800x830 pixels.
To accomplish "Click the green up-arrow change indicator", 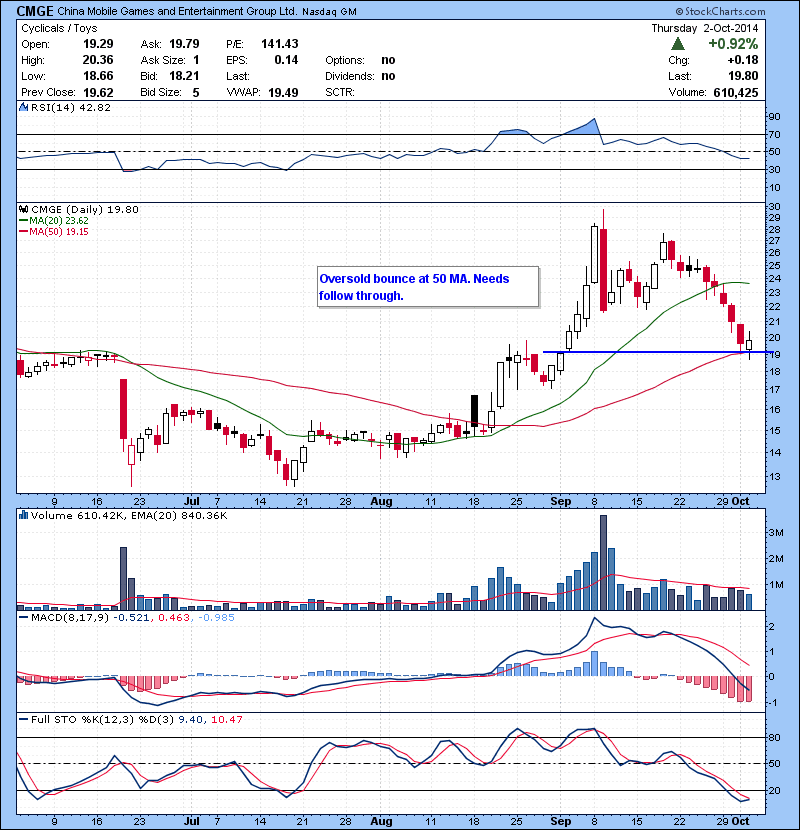I will (678, 43).
